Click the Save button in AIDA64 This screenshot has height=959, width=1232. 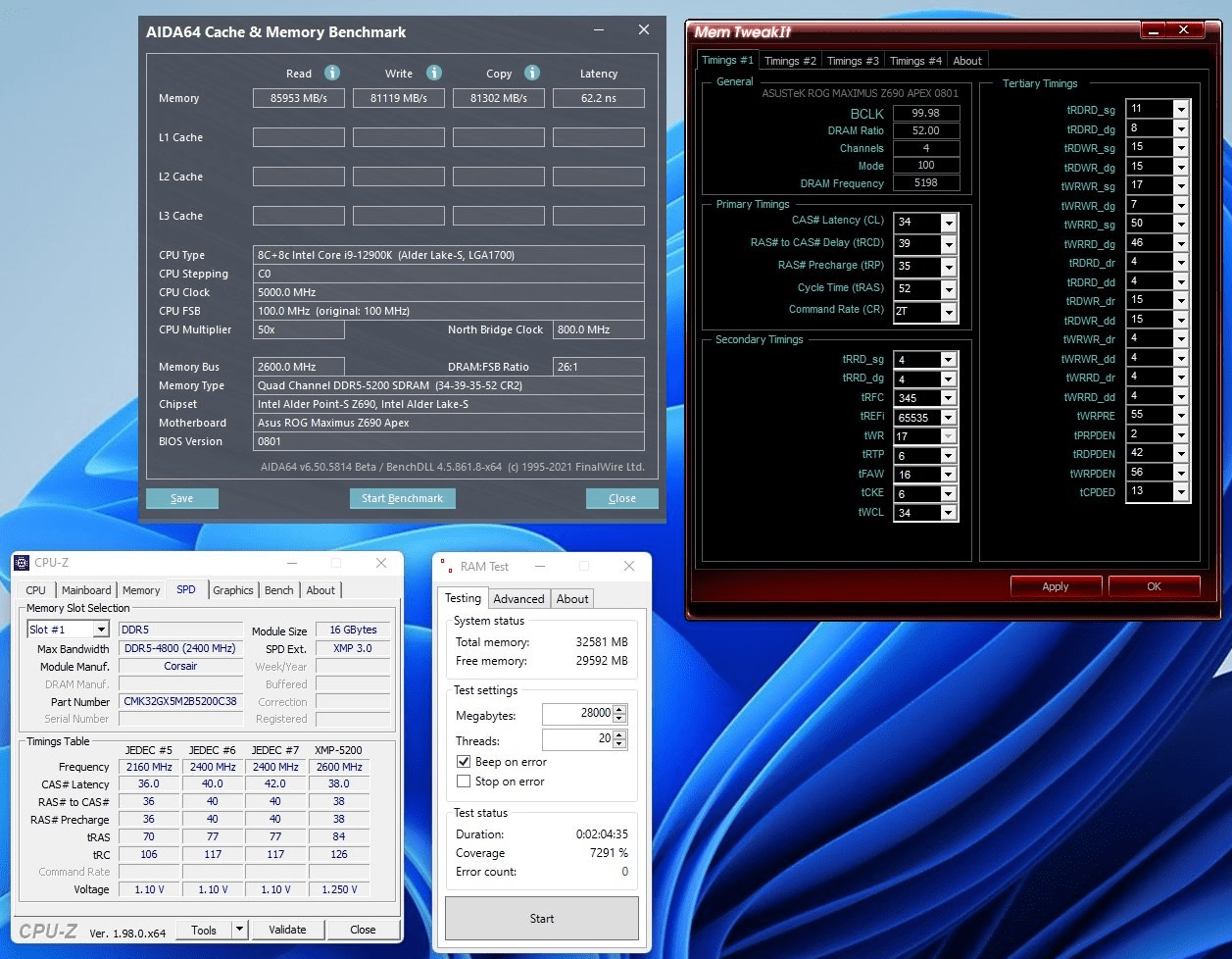click(x=182, y=498)
